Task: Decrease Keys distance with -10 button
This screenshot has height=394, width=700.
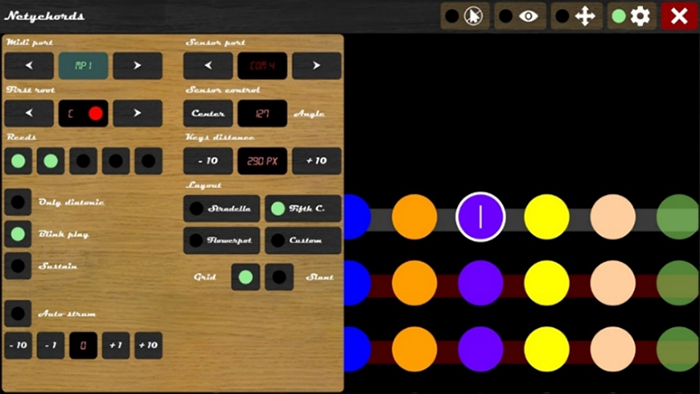Action: [208, 161]
